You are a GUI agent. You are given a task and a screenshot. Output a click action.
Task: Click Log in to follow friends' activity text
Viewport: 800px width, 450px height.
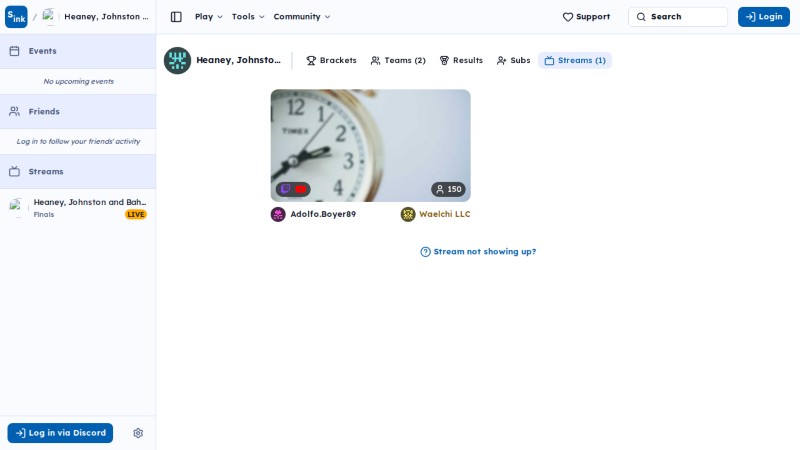pos(79,141)
